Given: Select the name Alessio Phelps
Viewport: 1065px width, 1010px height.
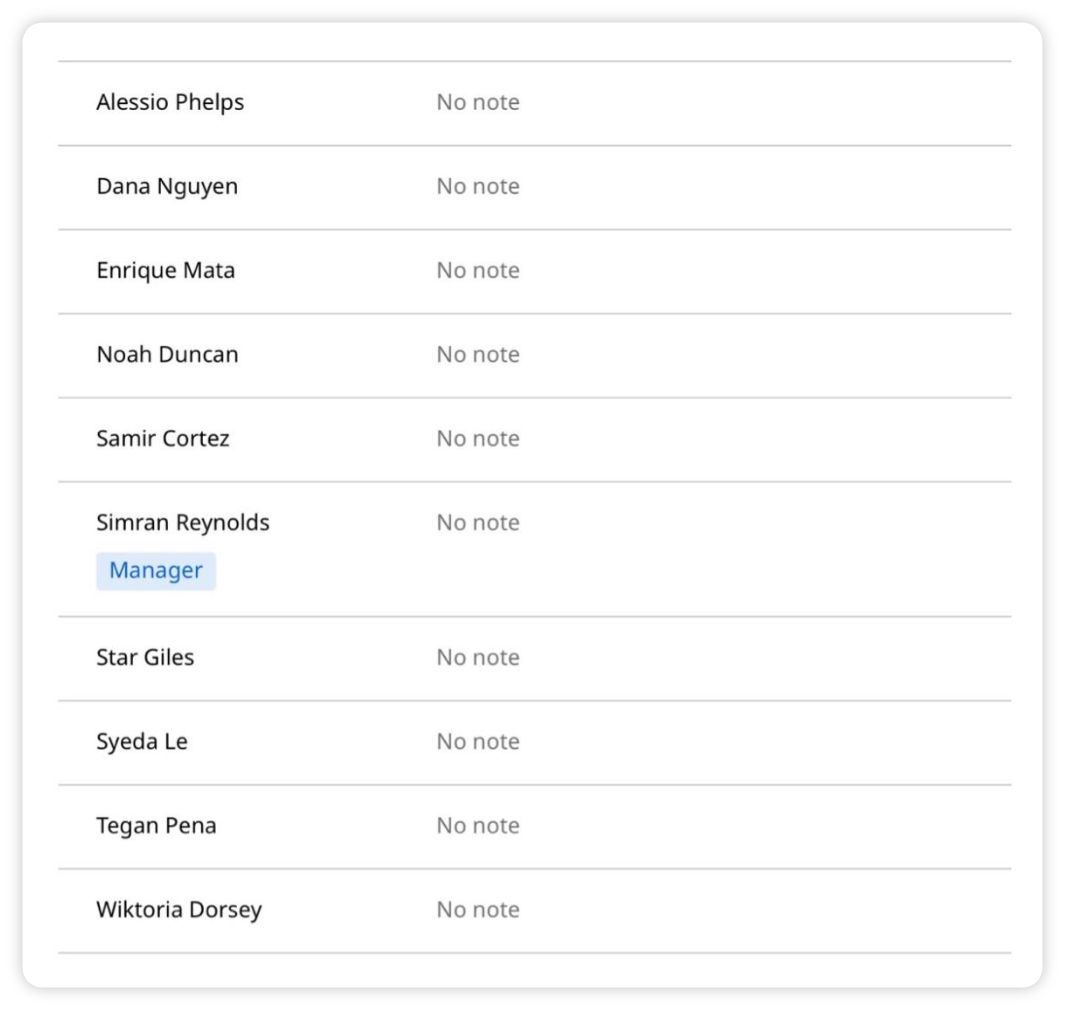Looking at the screenshot, I should pos(170,103).
